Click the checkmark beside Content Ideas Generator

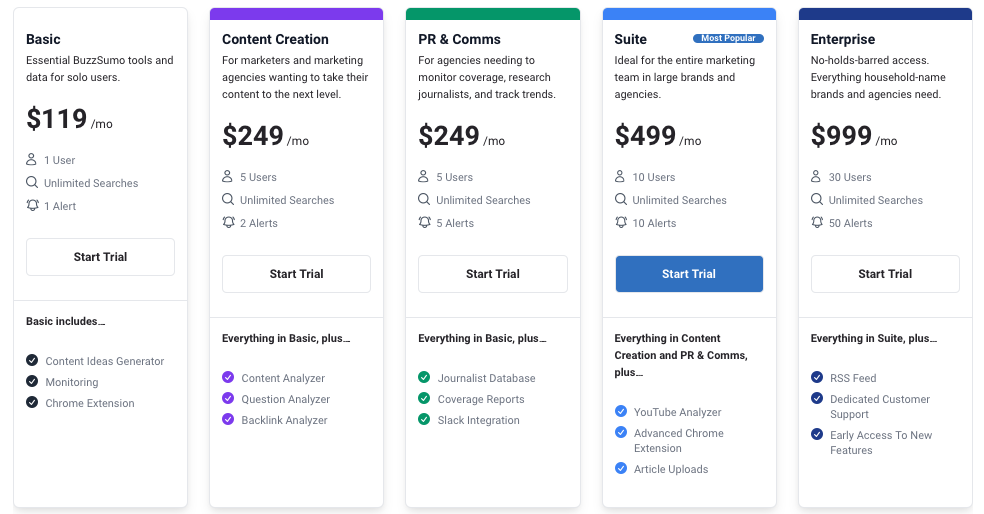[x=32, y=361]
